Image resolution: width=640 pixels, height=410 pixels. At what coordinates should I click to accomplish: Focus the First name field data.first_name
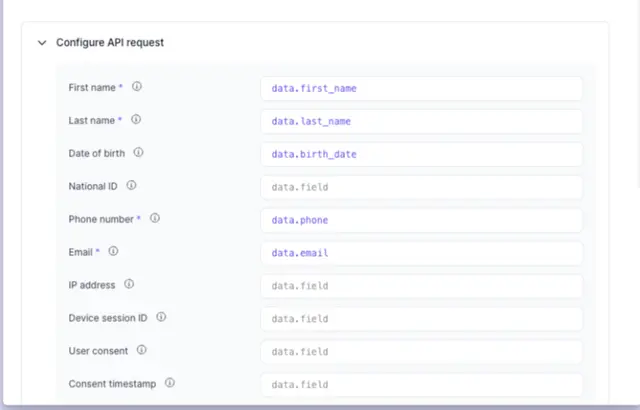[x=421, y=89]
